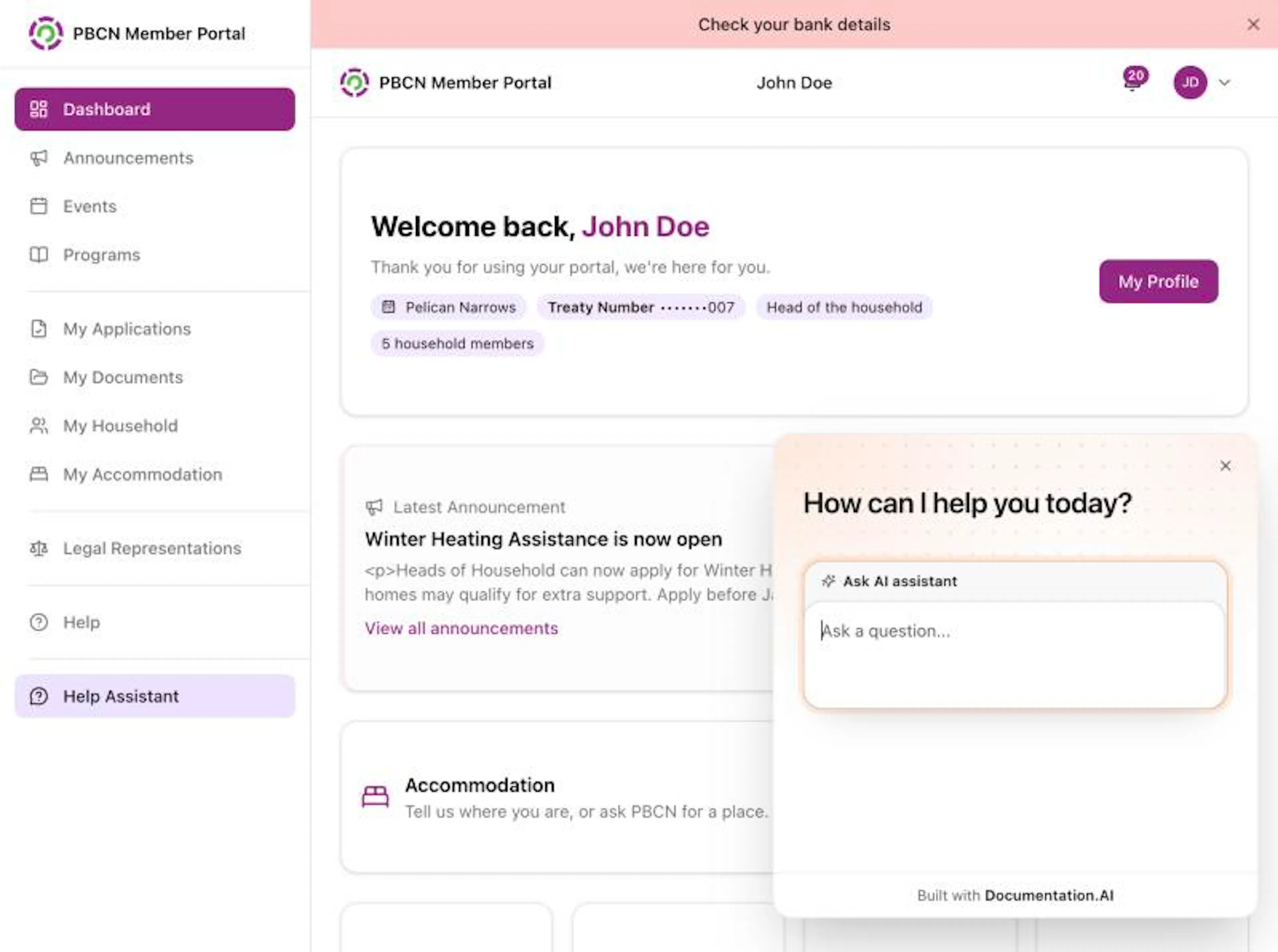Click the My Documents folder icon
This screenshot has height=952, width=1278.
(39, 377)
